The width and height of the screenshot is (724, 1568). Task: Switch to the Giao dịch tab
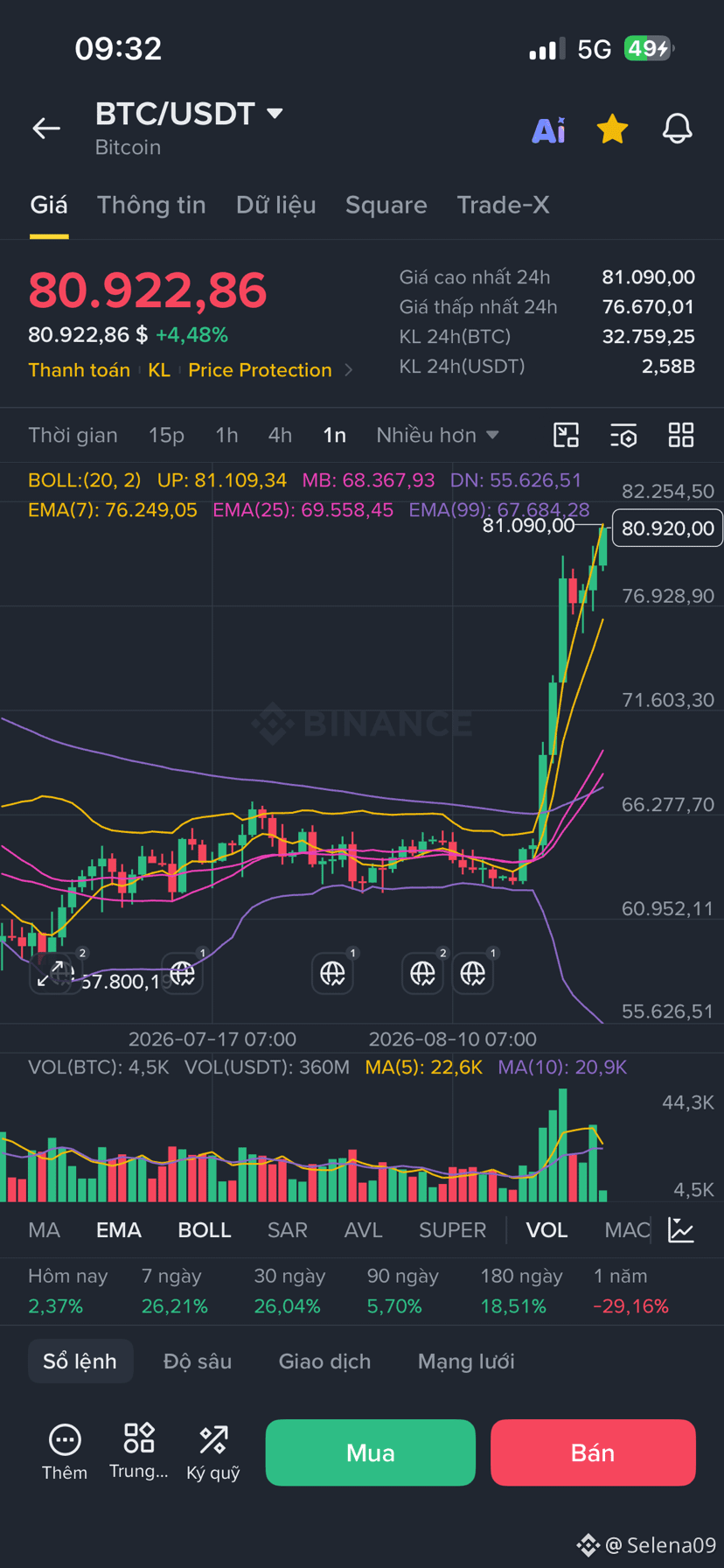pyautogui.click(x=324, y=1361)
